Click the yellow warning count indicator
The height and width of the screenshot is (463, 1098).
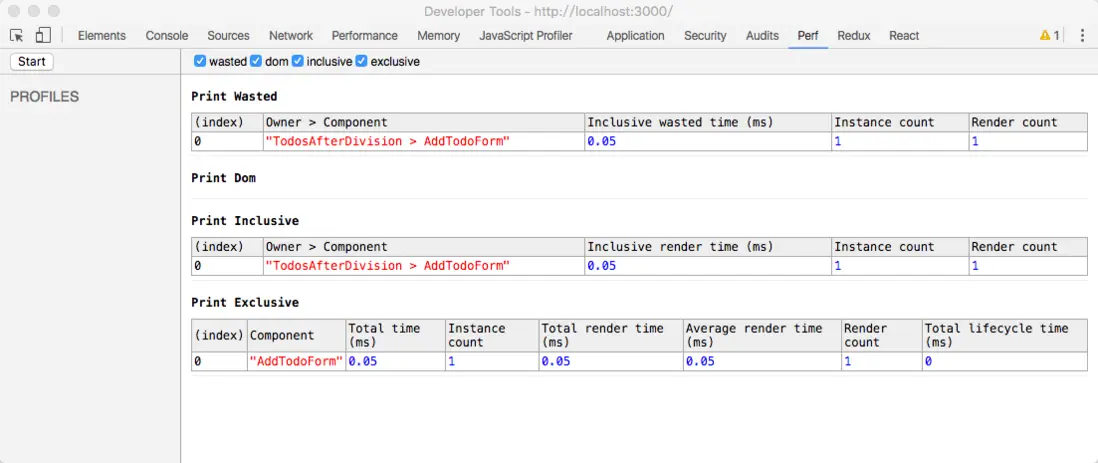coord(1050,35)
